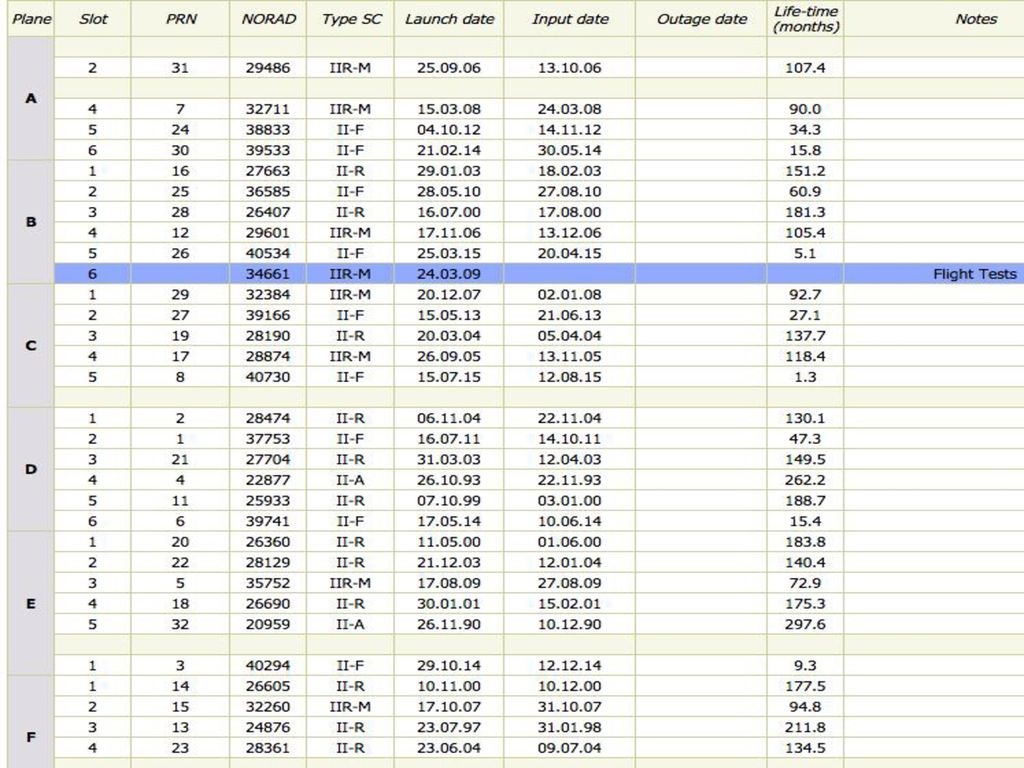Screen dimensions: 1024x768
Task: Click NORAD value 37753
Action: 268,439
